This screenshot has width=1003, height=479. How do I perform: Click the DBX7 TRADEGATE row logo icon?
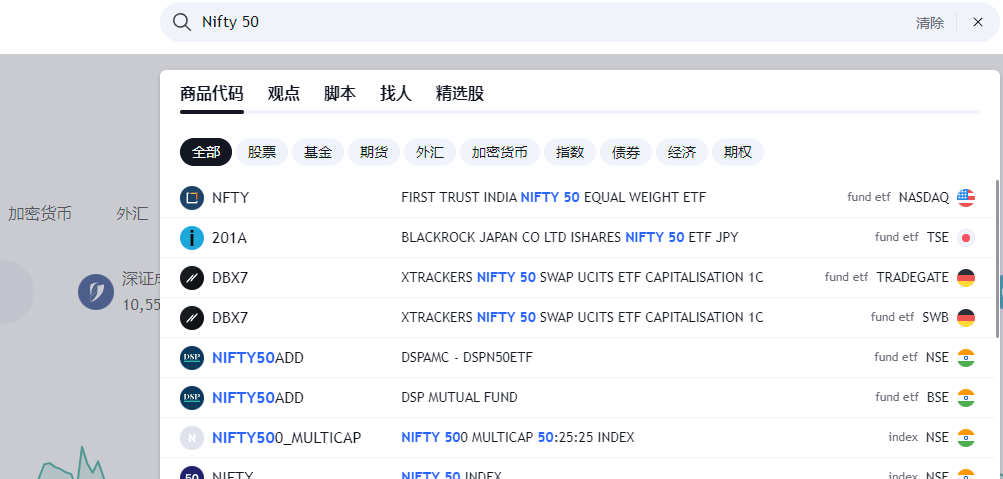click(x=192, y=278)
